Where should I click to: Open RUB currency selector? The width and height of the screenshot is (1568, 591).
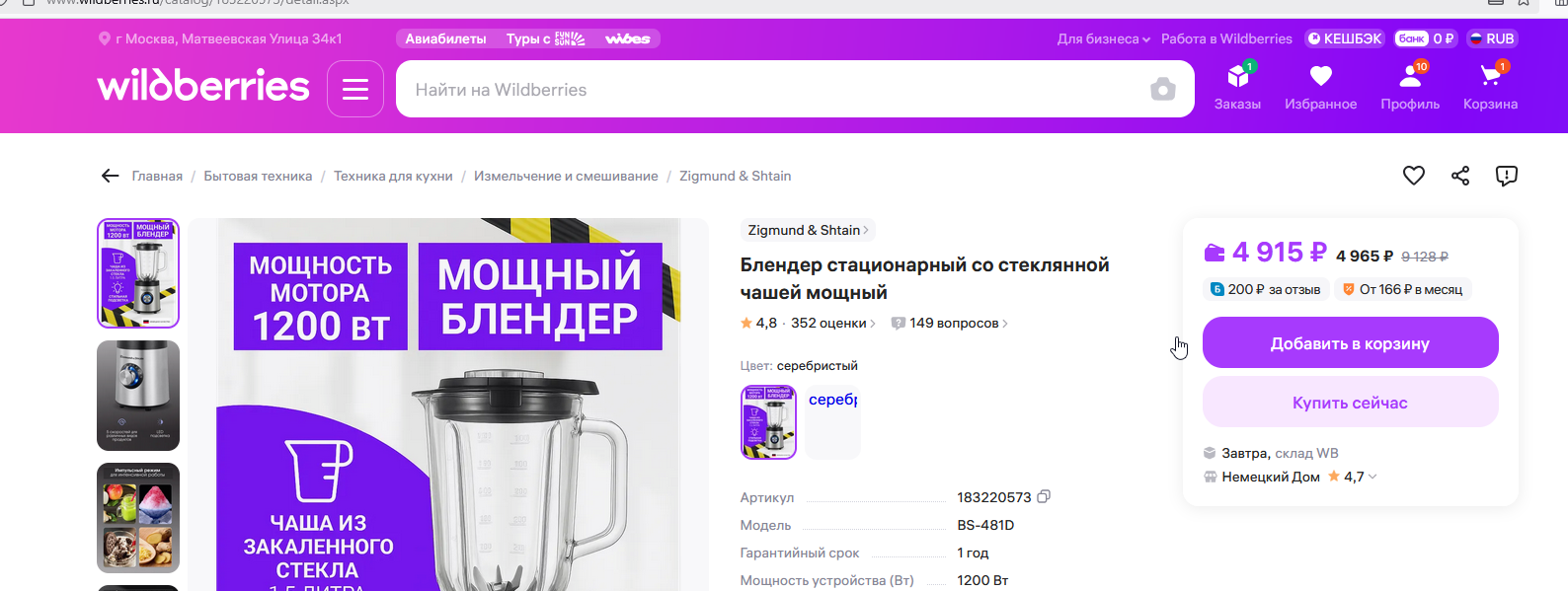click(x=1492, y=38)
